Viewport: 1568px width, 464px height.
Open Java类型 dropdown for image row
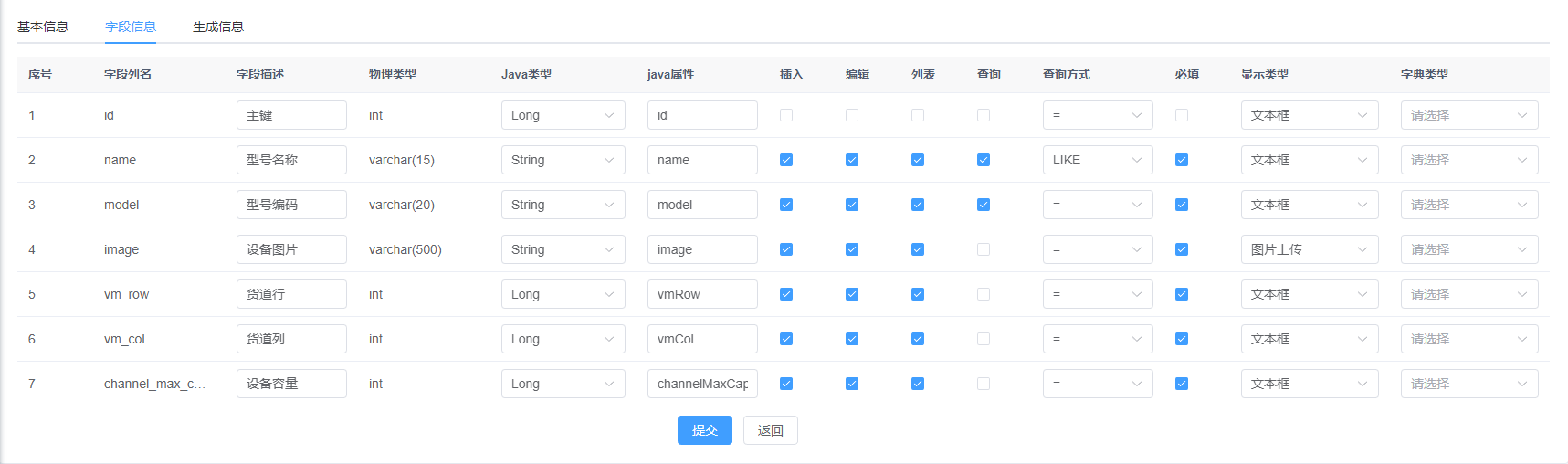(563, 249)
